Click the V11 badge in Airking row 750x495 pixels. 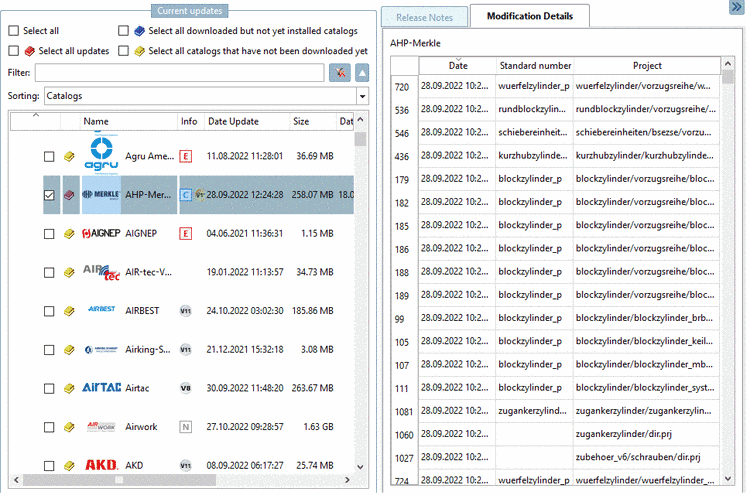pos(186,350)
